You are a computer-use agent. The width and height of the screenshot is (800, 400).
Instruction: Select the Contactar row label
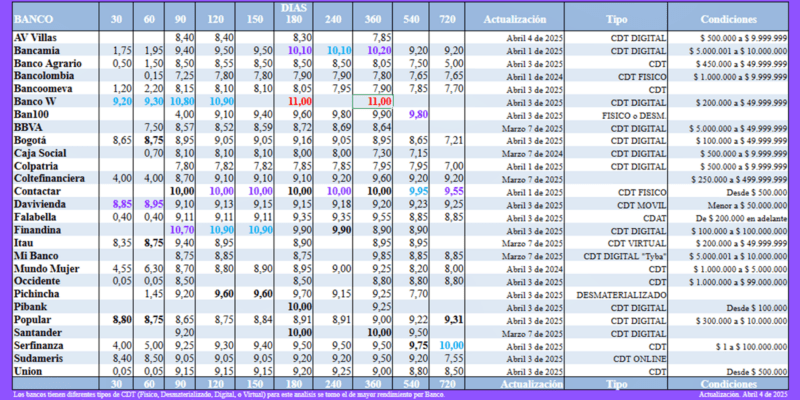point(37,191)
